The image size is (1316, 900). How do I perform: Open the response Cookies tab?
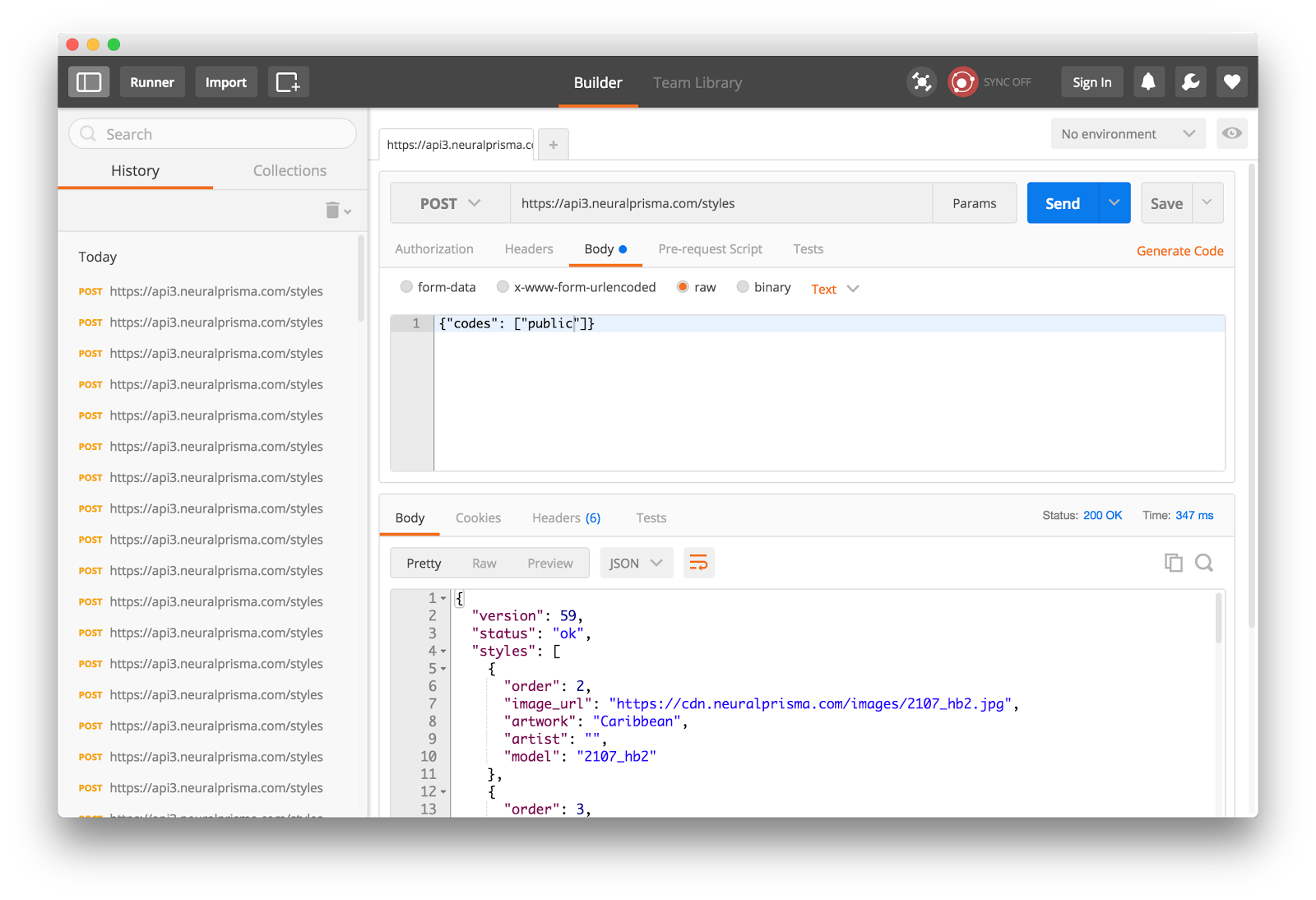(x=478, y=517)
